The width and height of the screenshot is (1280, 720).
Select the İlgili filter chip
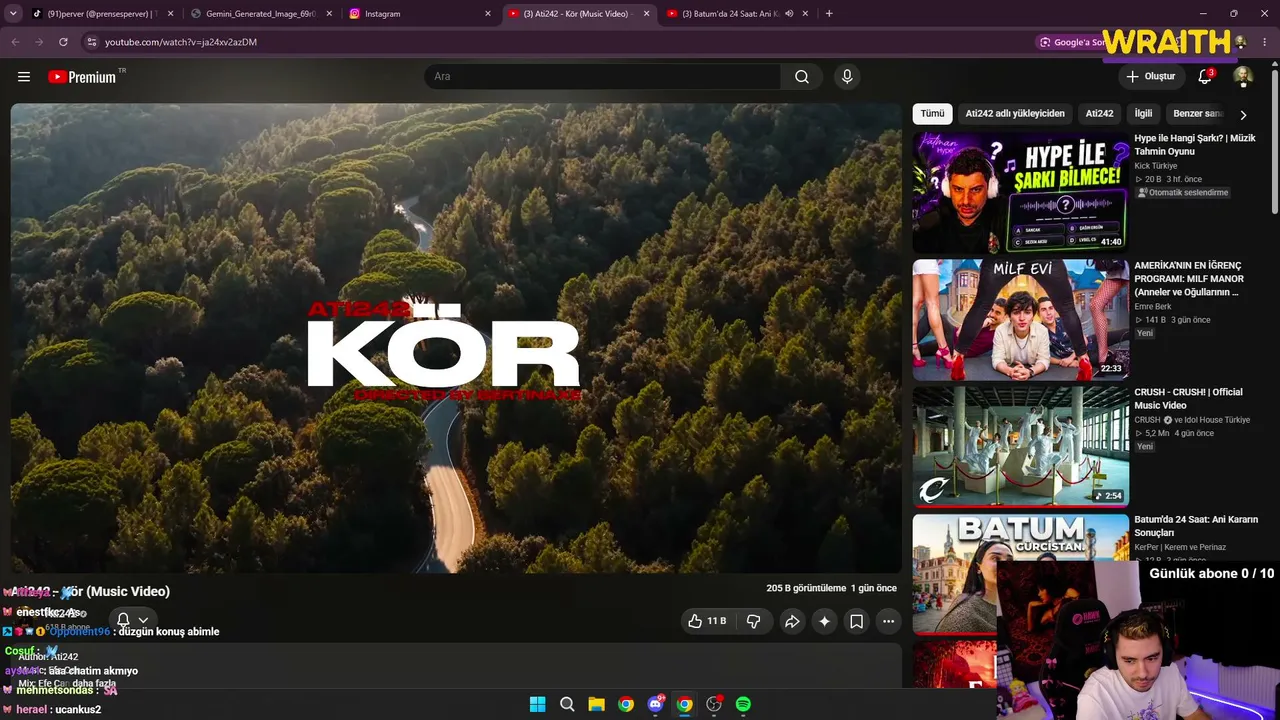(1143, 114)
